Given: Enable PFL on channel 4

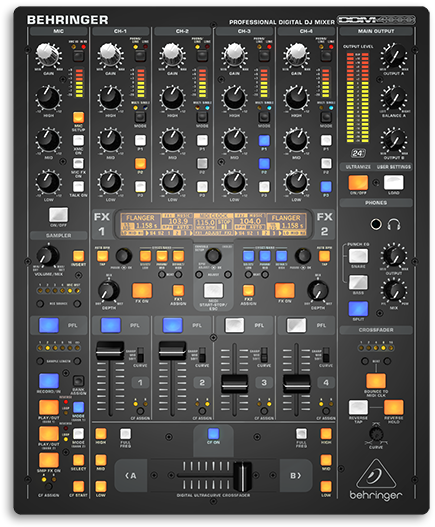Looking at the screenshot, I should [x=296, y=325].
